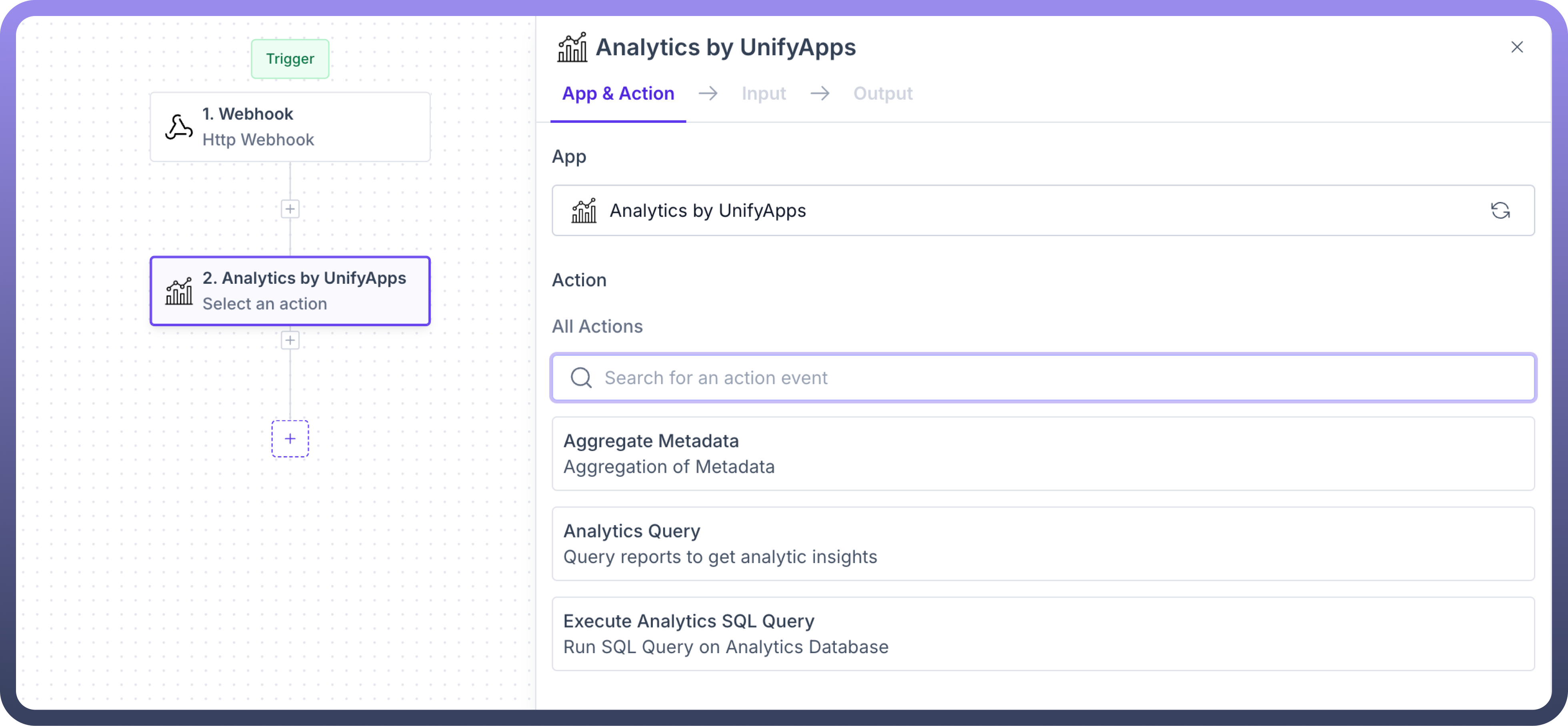Choose Execute Analytics SQL Query action
Image resolution: width=1568 pixels, height=726 pixels.
point(1043,634)
